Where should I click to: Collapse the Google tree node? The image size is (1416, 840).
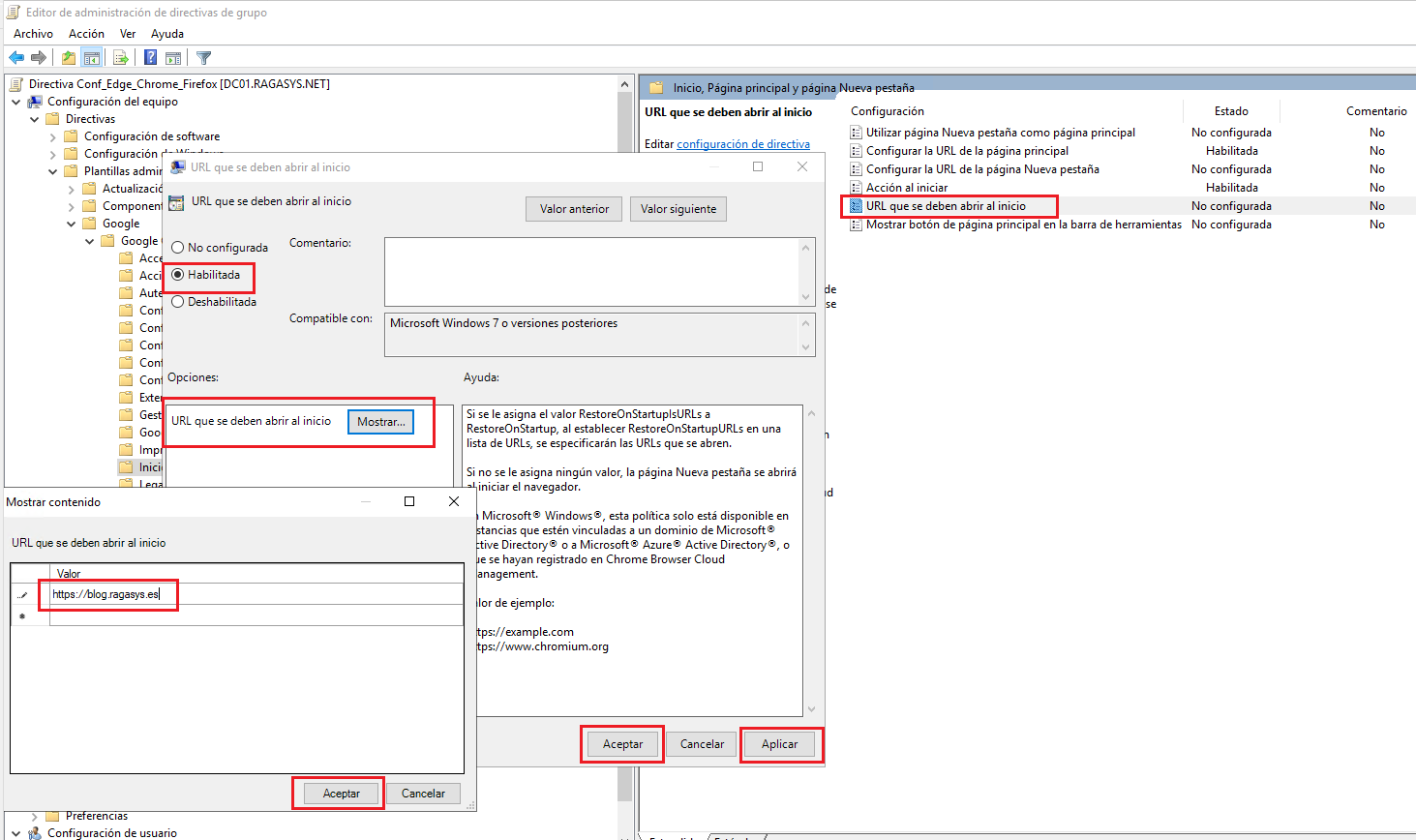(71, 223)
